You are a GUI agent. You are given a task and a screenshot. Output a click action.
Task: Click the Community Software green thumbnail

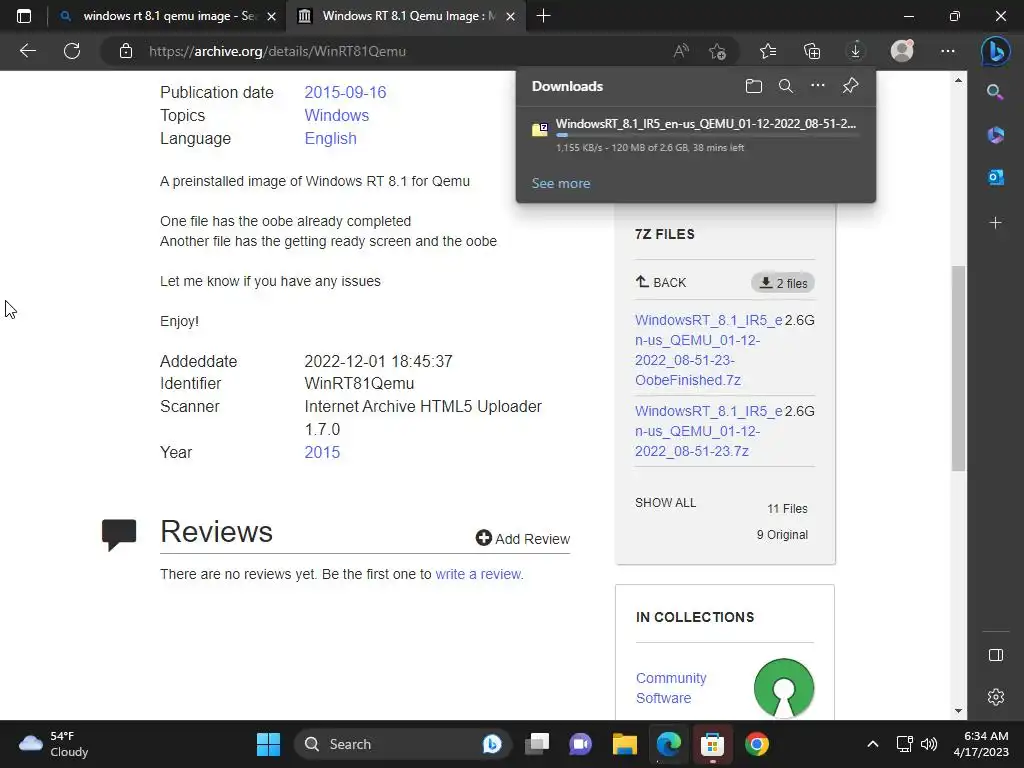pos(784,688)
